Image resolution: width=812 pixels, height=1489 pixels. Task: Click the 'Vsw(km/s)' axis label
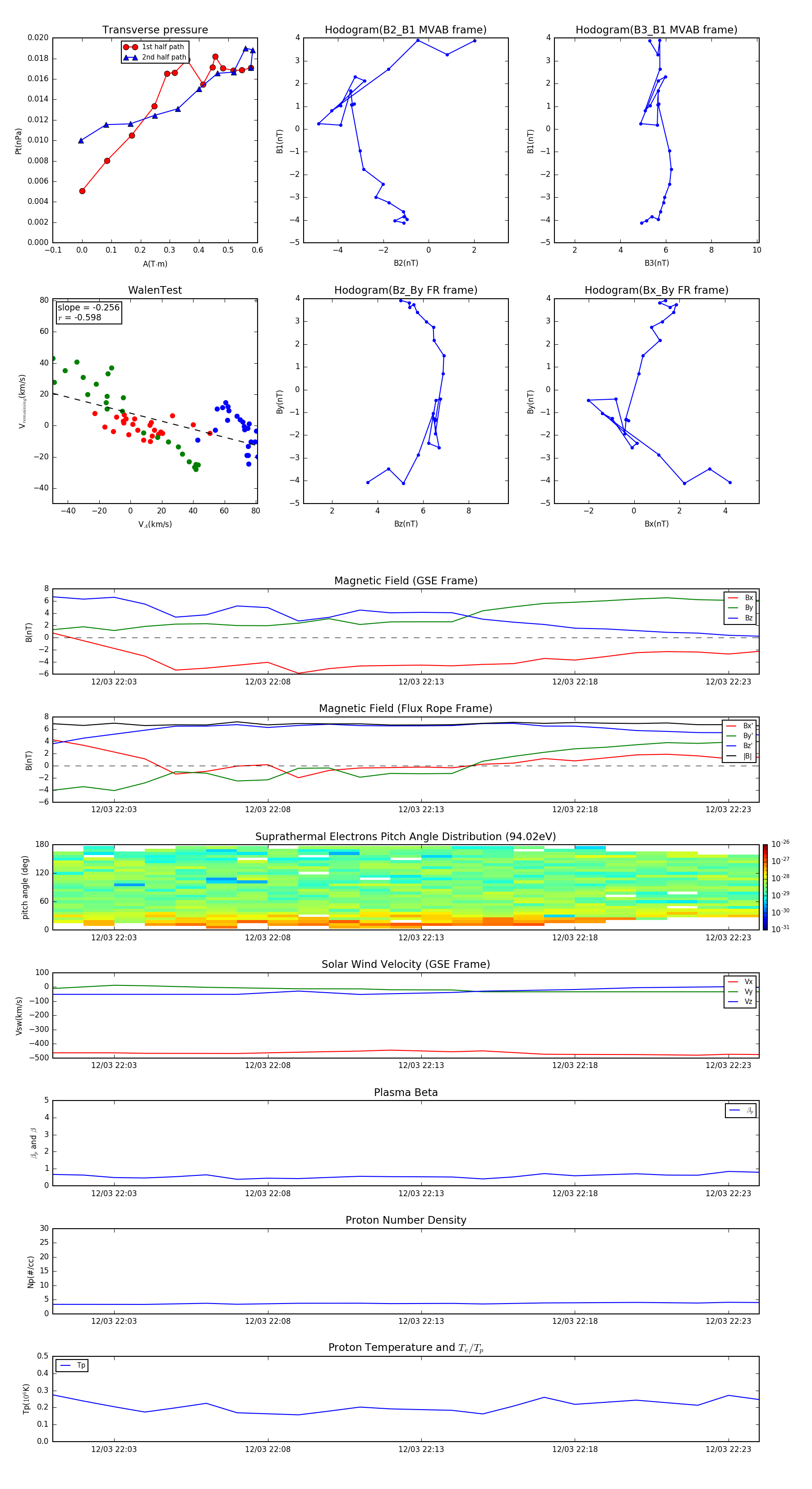[19, 1015]
